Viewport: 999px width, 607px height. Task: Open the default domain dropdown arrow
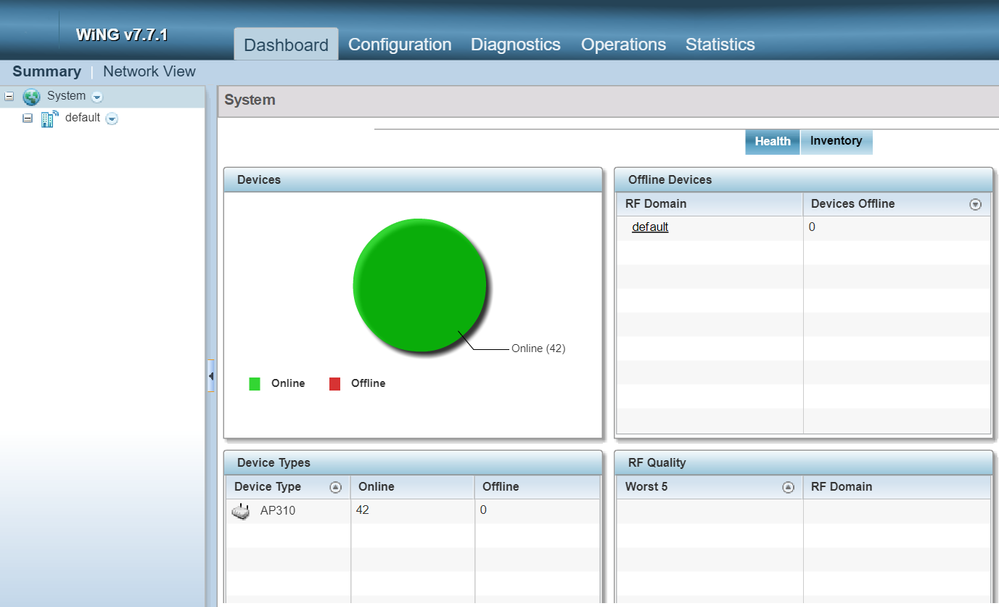[112, 119]
